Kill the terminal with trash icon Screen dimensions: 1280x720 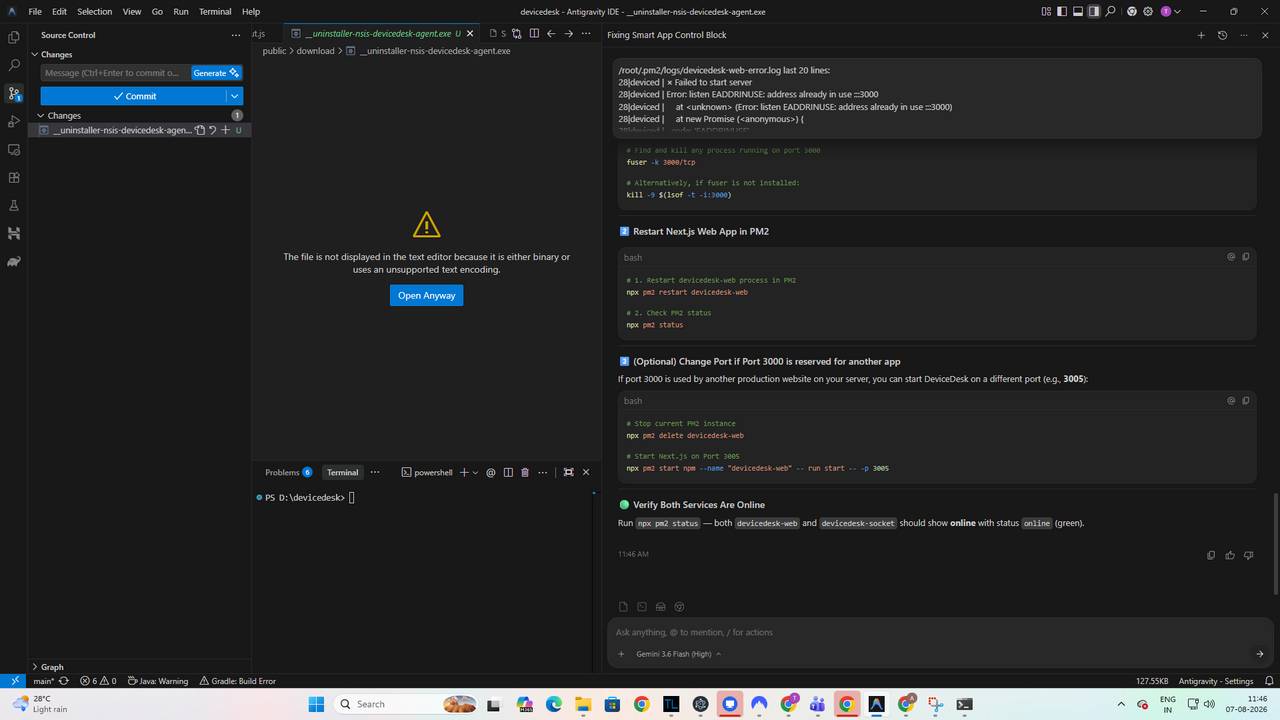point(525,472)
